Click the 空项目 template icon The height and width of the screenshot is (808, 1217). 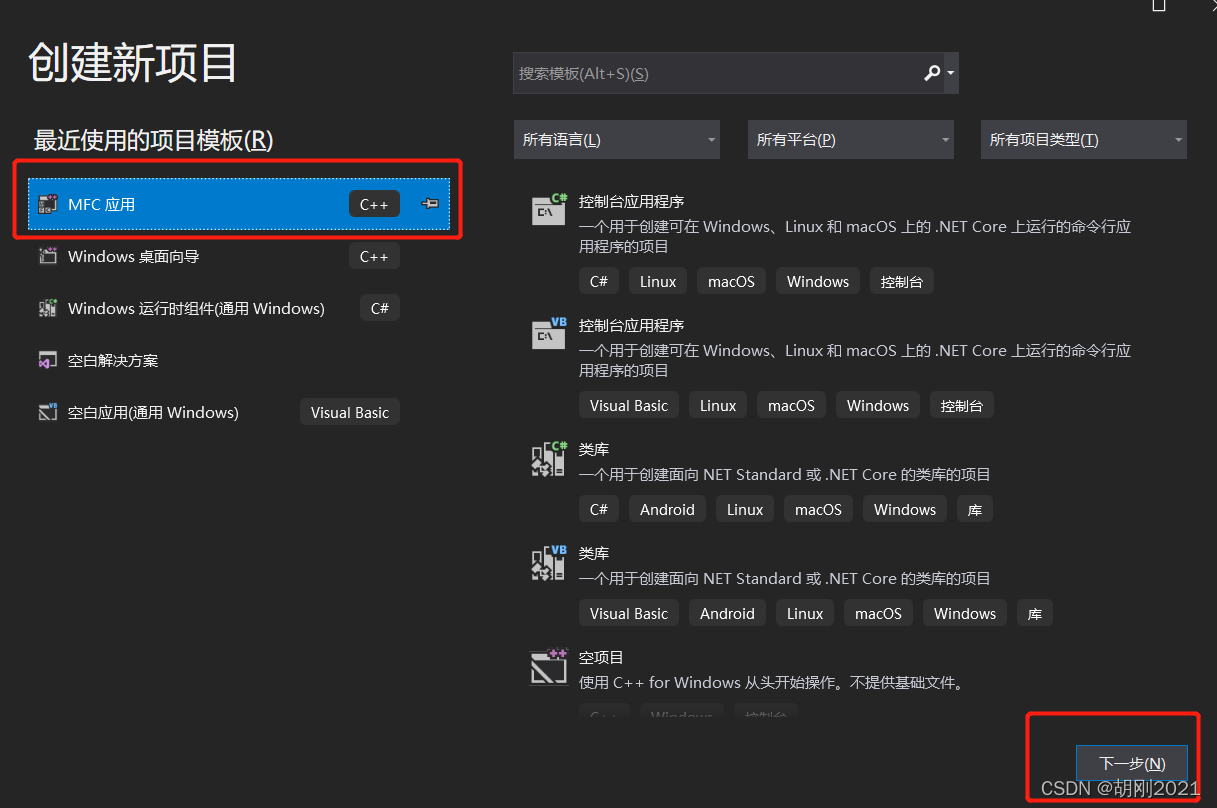(x=550, y=665)
